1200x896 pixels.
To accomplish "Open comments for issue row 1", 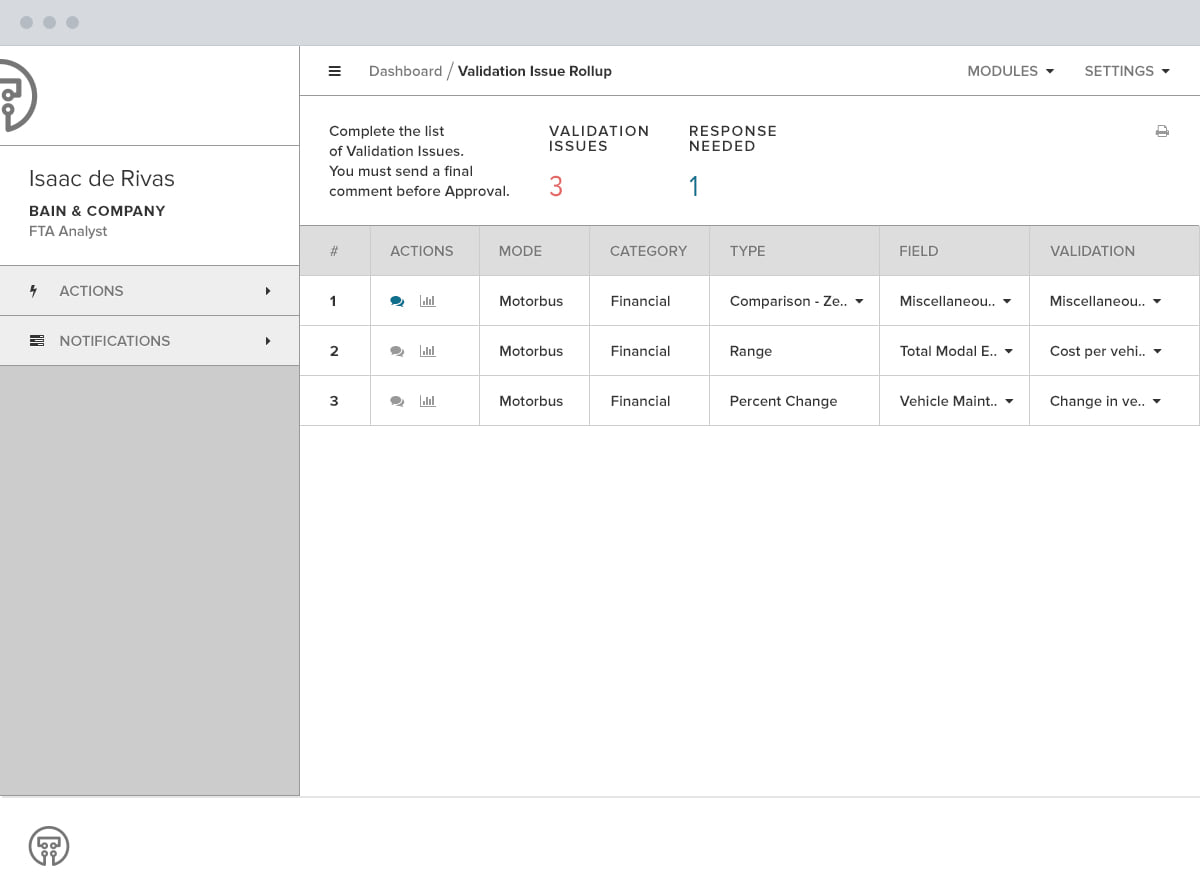I will click(397, 301).
